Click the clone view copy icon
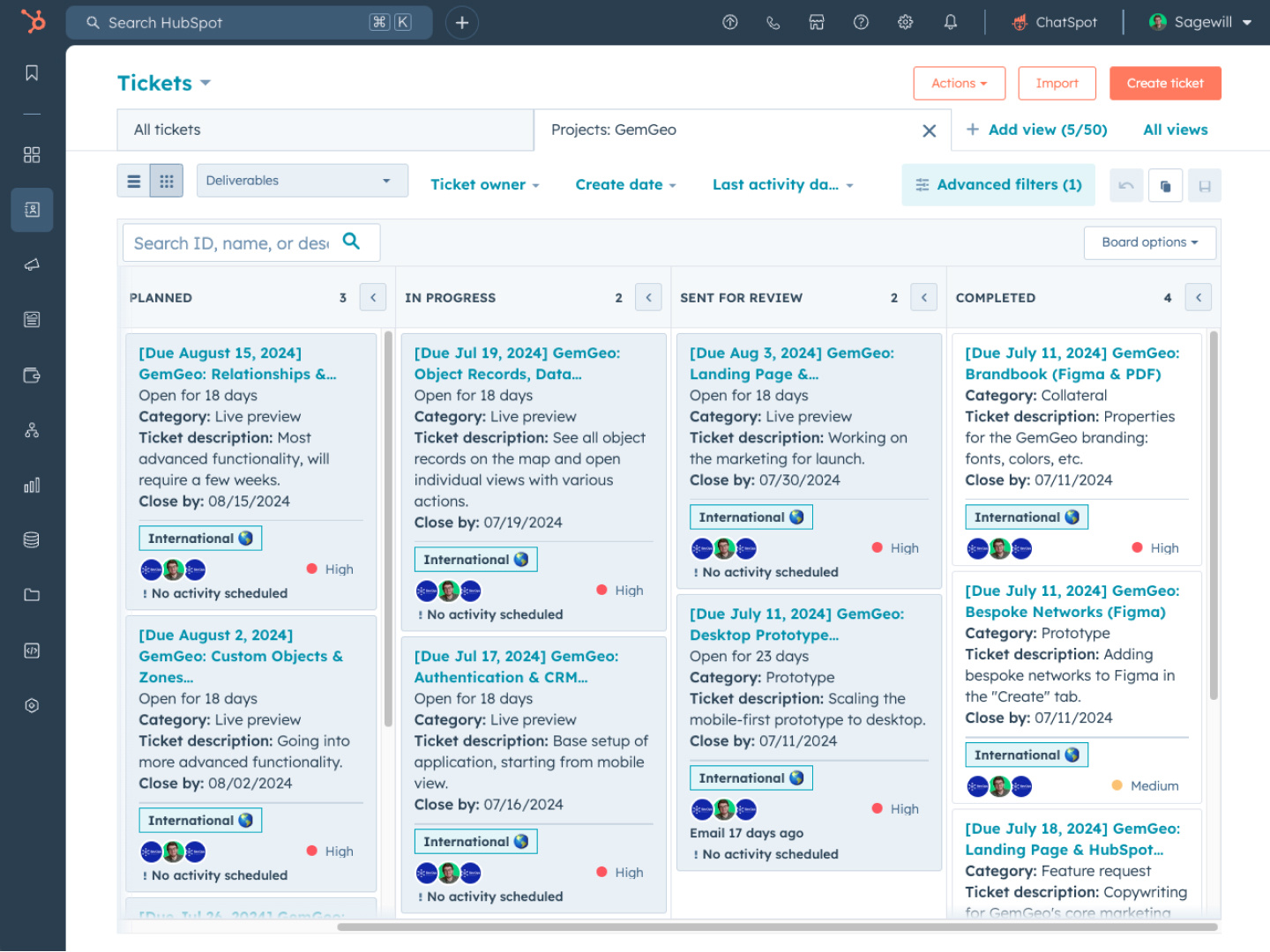The width and height of the screenshot is (1270, 952). click(x=1166, y=186)
